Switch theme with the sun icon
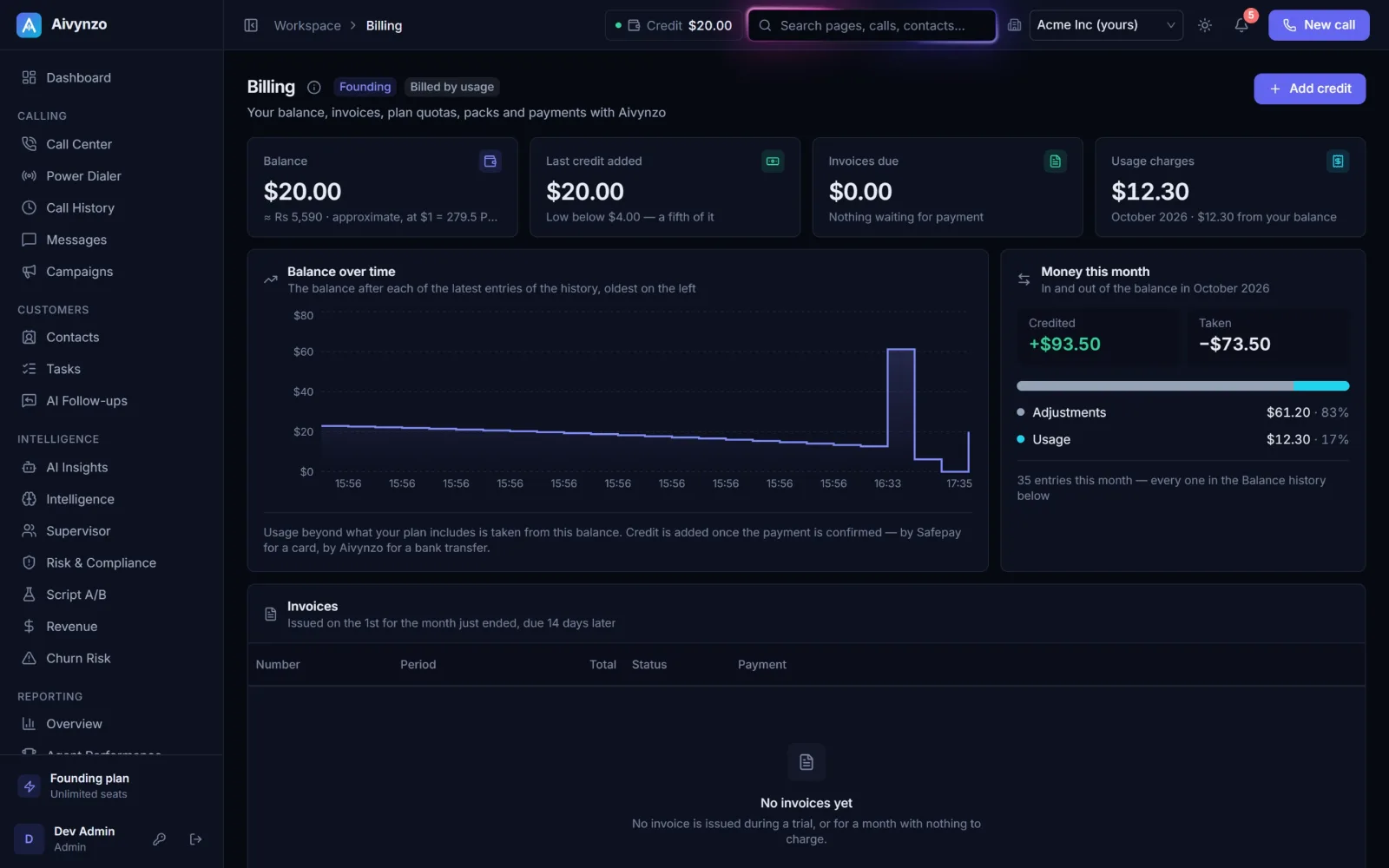Image resolution: width=1389 pixels, height=868 pixels. [x=1205, y=25]
